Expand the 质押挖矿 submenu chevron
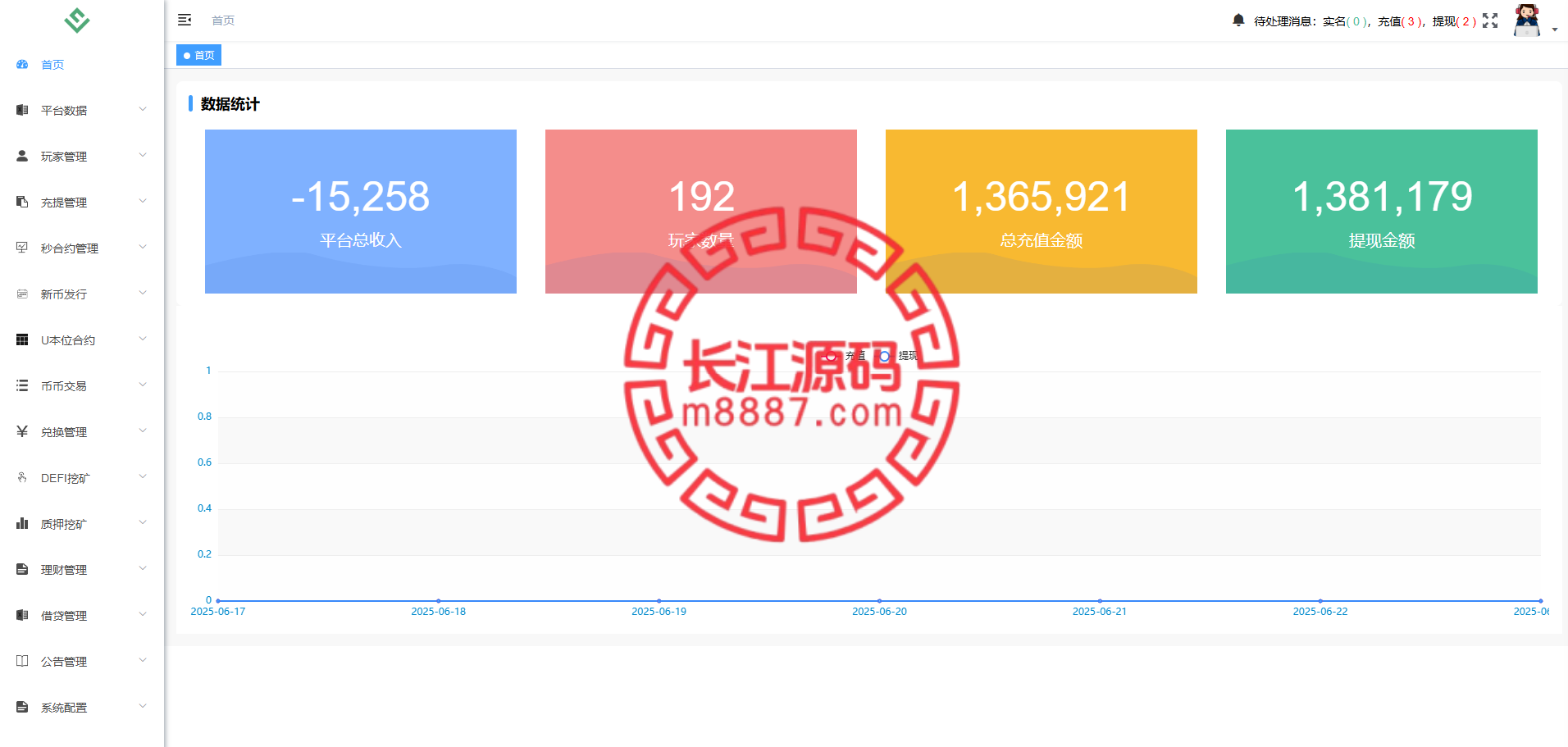This screenshot has width=1568, height=747. pyautogui.click(x=143, y=522)
